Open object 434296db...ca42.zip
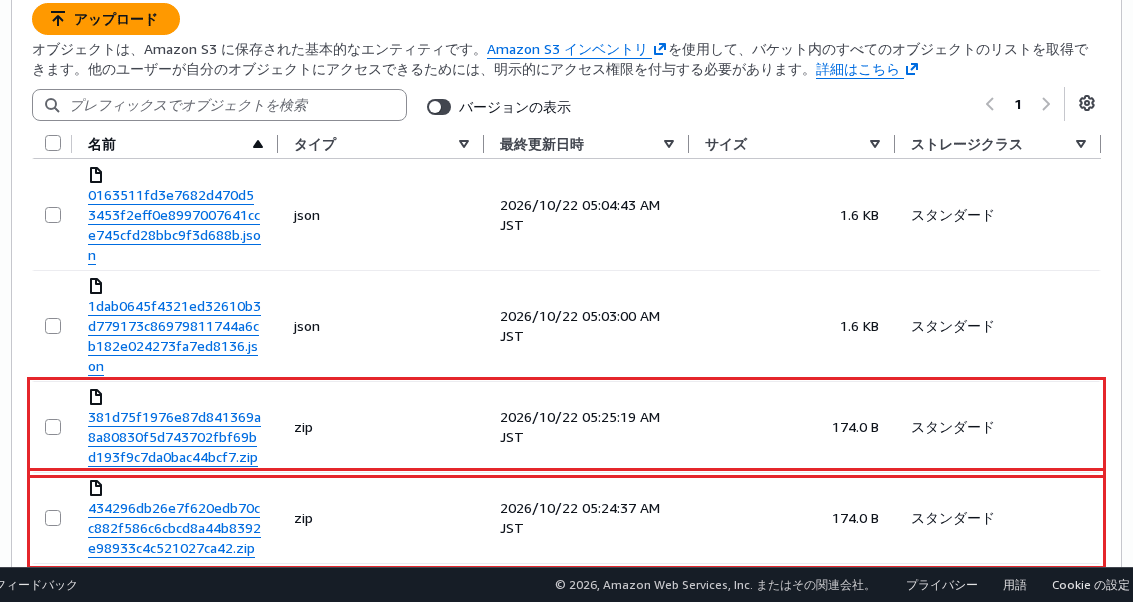Image resolution: width=1133 pixels, height=602 pixels. click(174, 528)
